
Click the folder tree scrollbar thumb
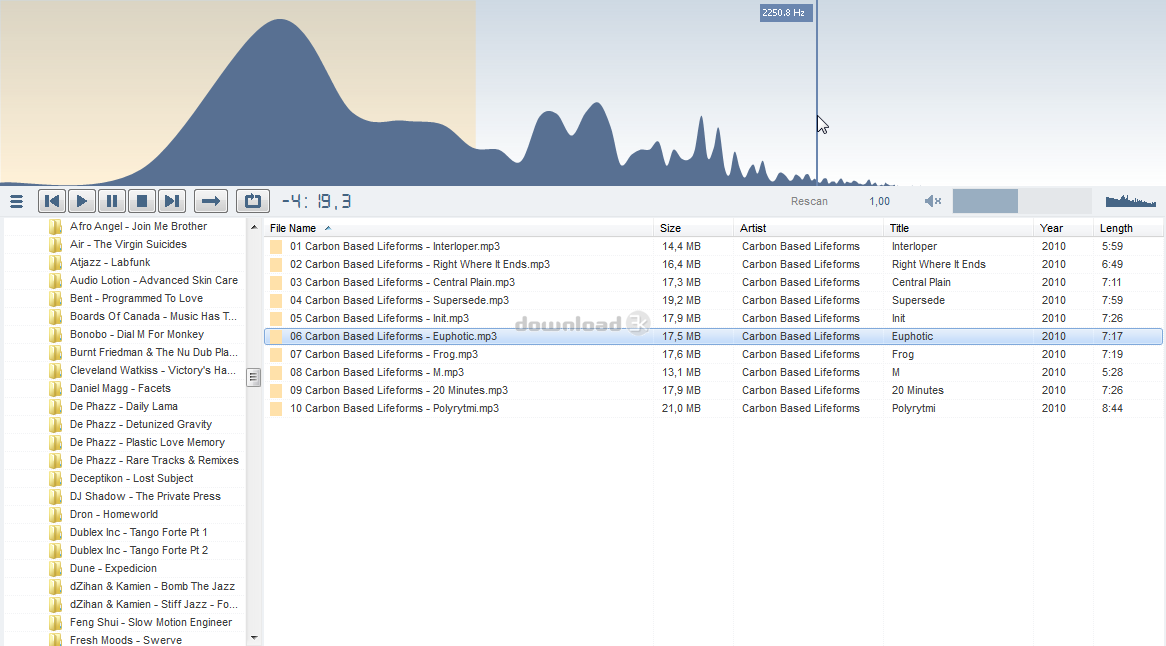pos(254,378)
